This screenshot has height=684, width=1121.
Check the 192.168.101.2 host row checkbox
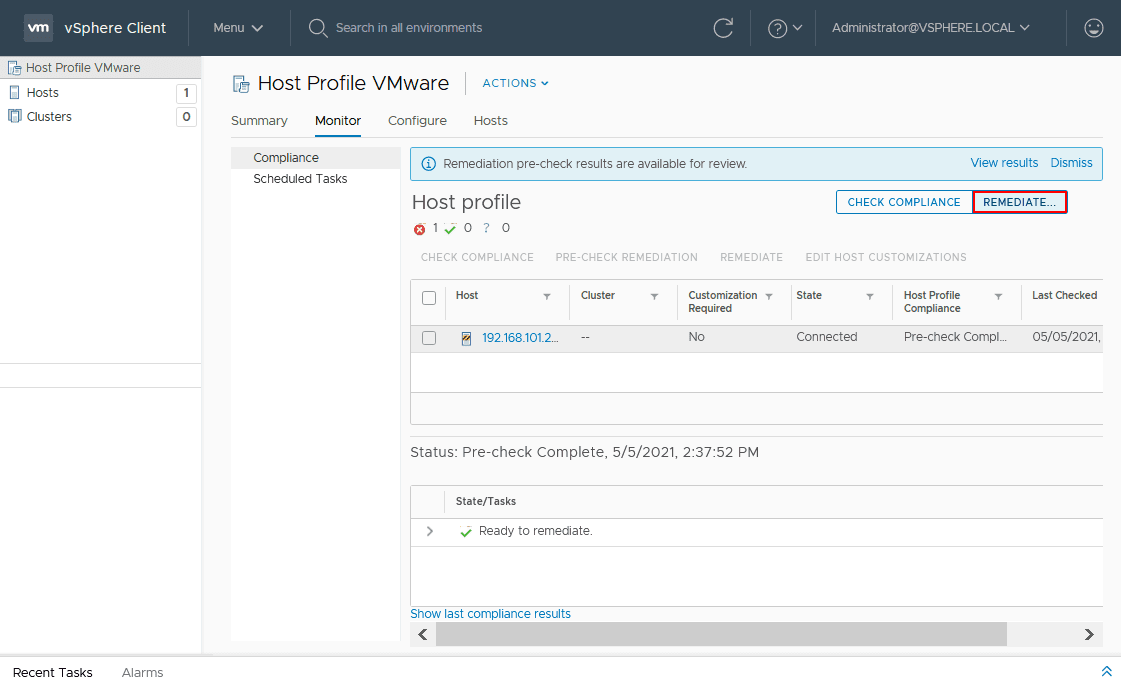(429, 338)
